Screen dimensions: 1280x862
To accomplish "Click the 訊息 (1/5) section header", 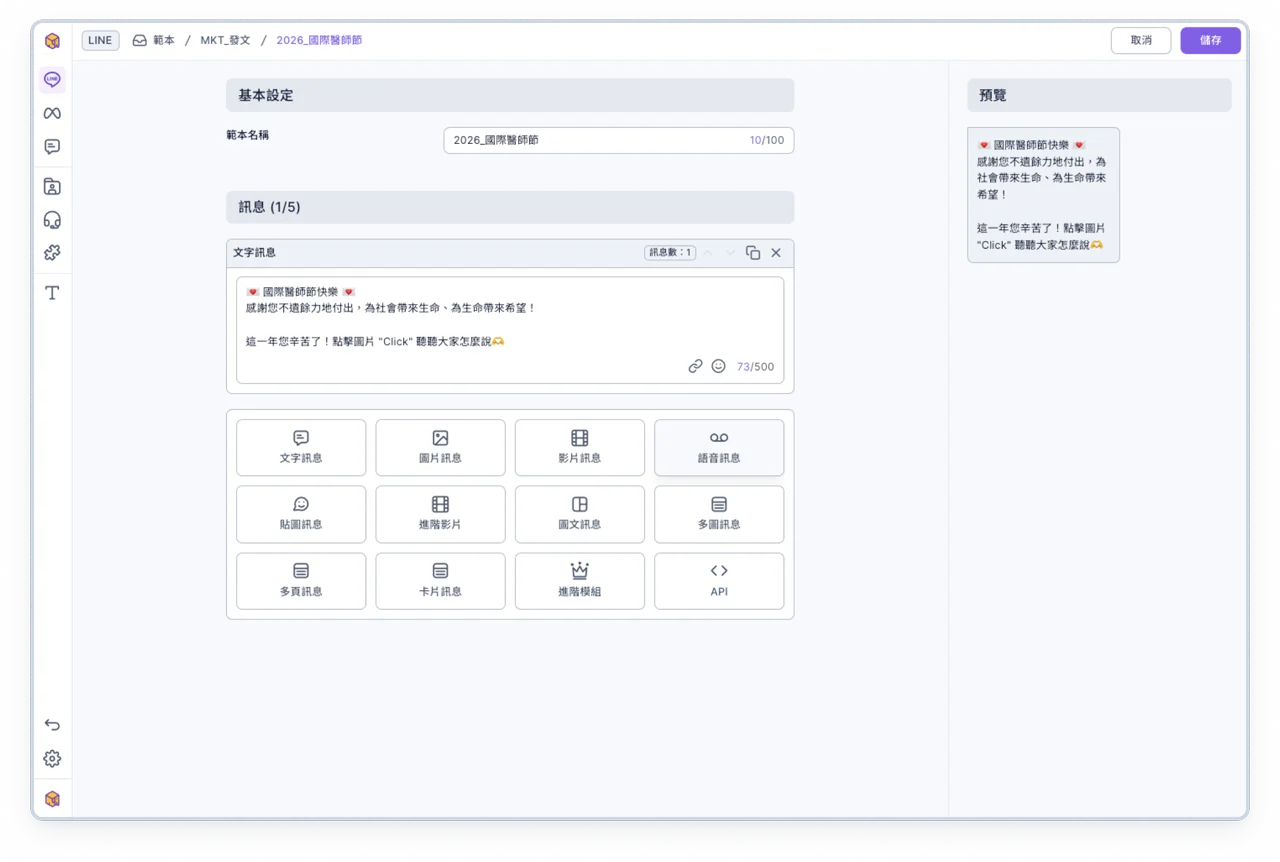I will tap(510, 208).
